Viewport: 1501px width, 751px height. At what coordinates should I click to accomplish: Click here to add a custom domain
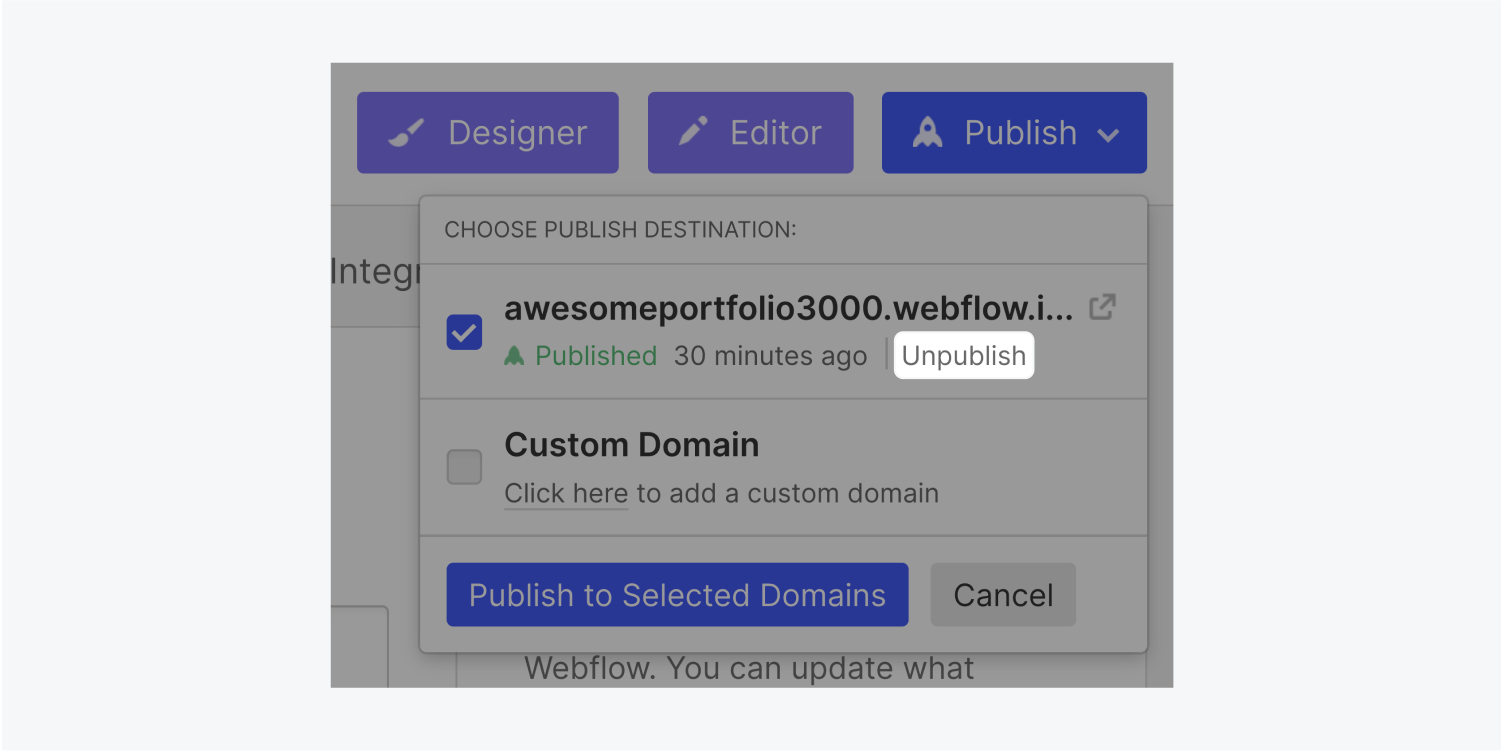(566, 493)
